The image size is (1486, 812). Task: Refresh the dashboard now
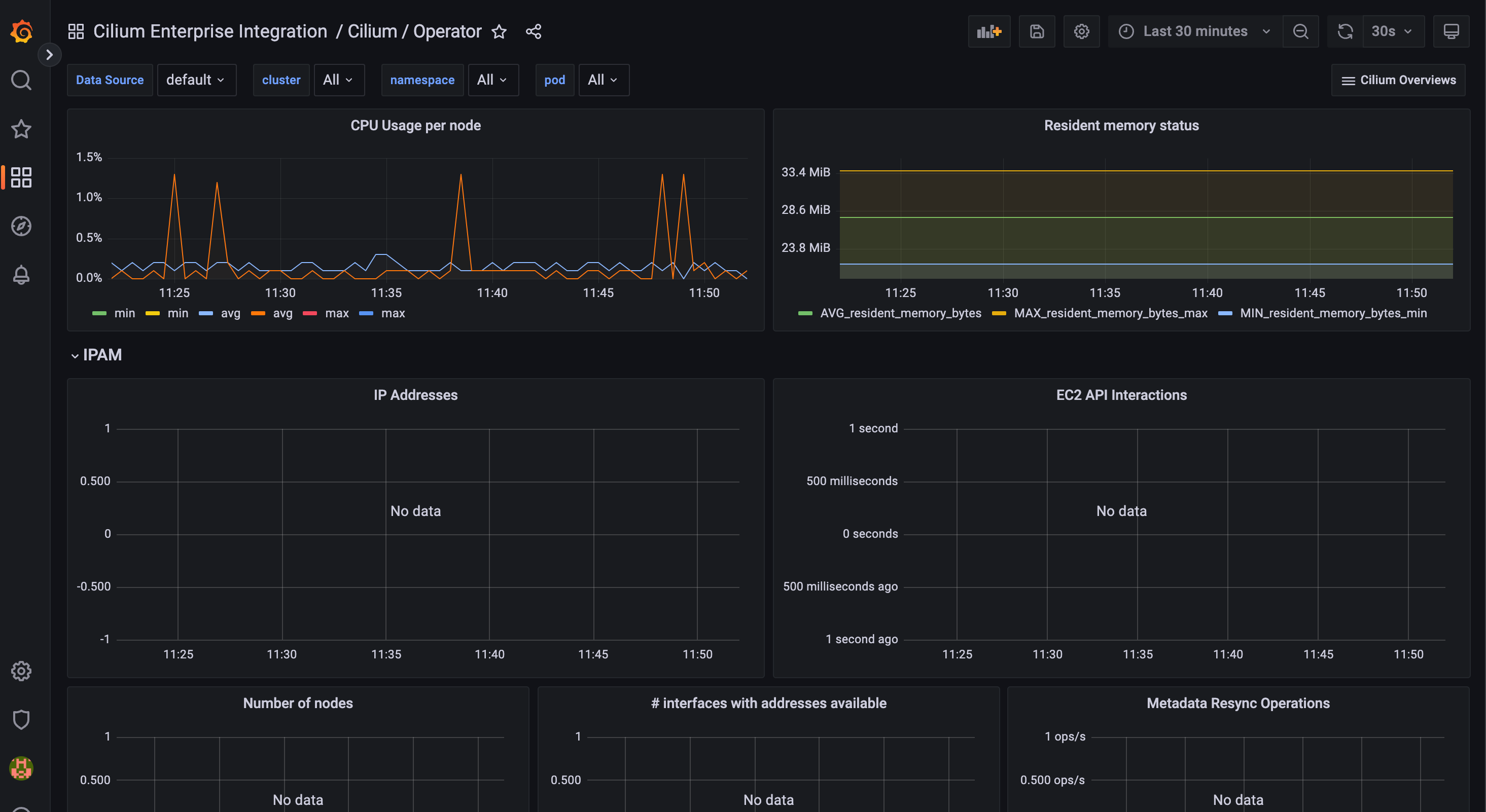(1345, 31)
